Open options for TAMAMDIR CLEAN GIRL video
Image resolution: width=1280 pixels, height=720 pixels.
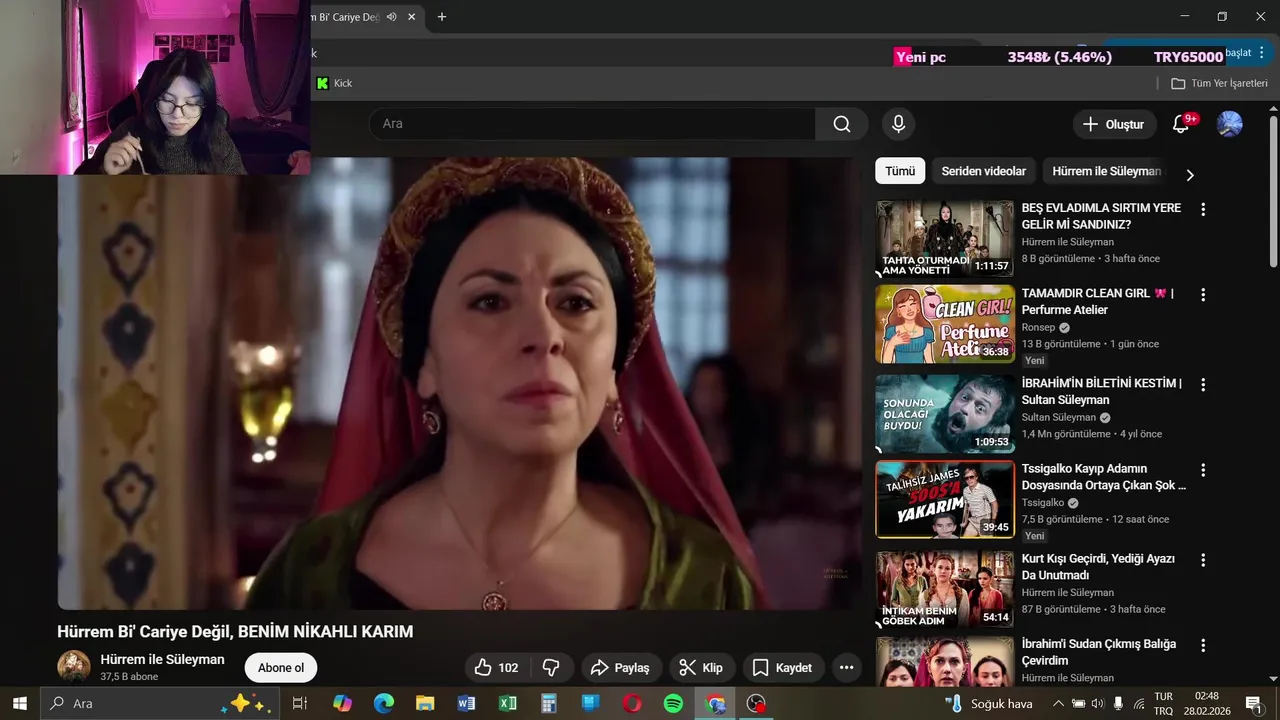coord(1203,295)
